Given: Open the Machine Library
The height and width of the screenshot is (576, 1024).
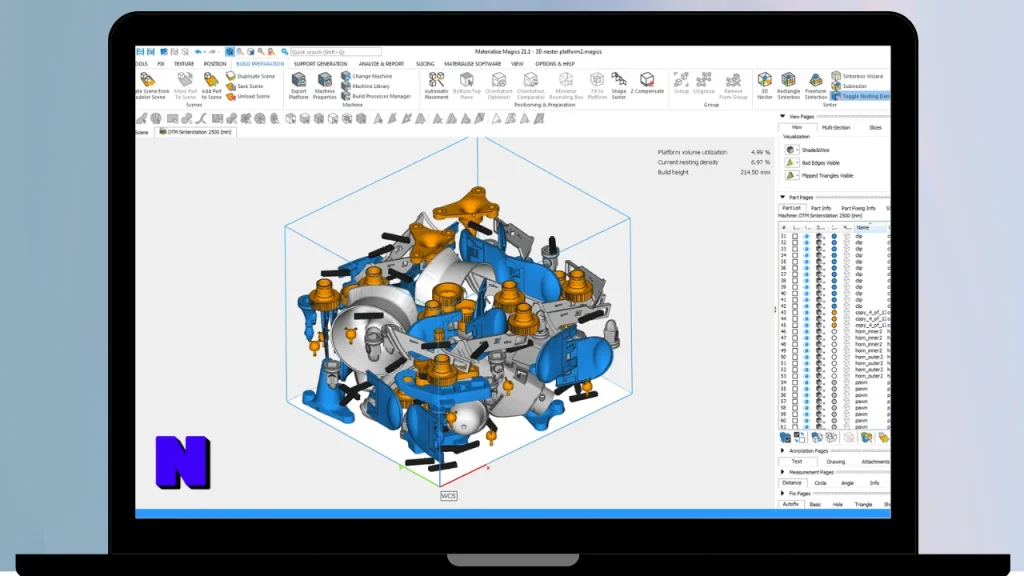Looking at the screenshot, I should (x=366, y=86).
